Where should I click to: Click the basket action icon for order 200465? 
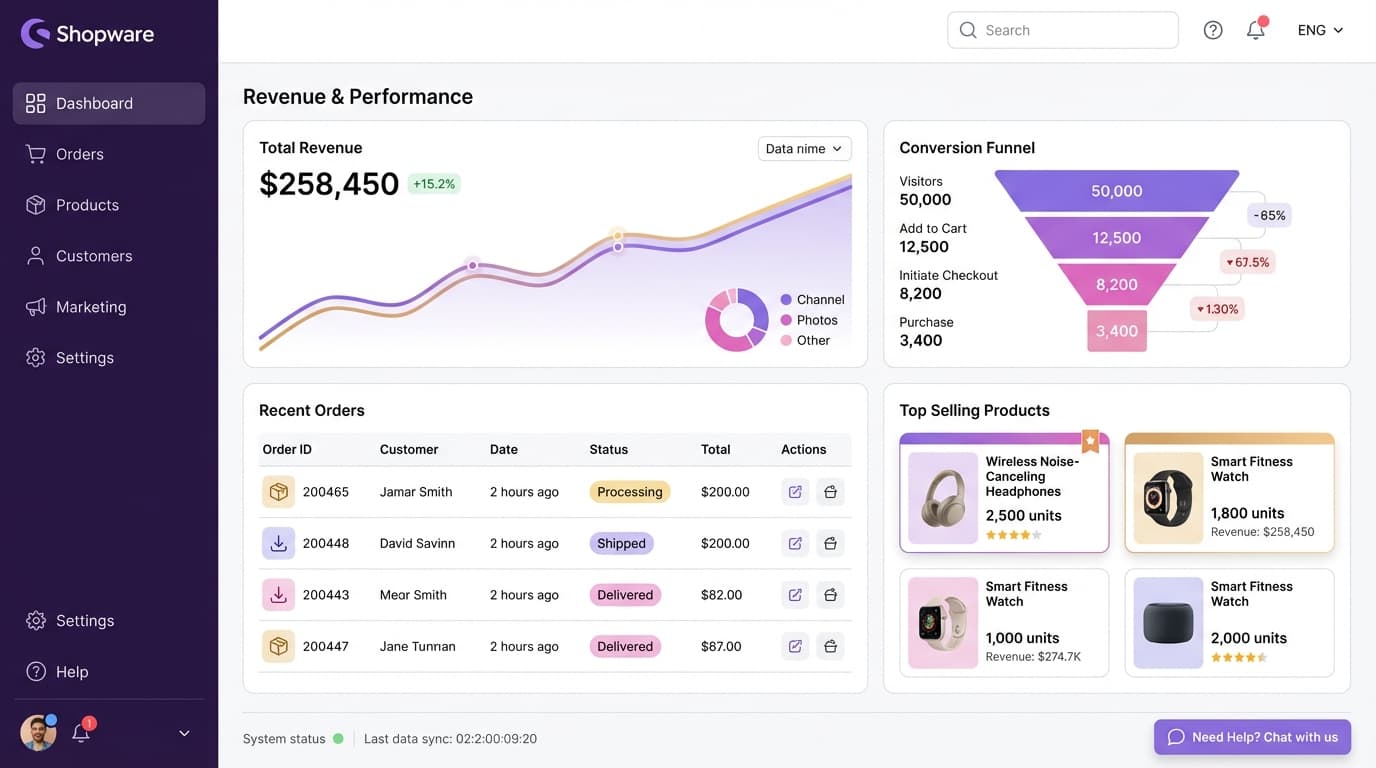[830, 492]
